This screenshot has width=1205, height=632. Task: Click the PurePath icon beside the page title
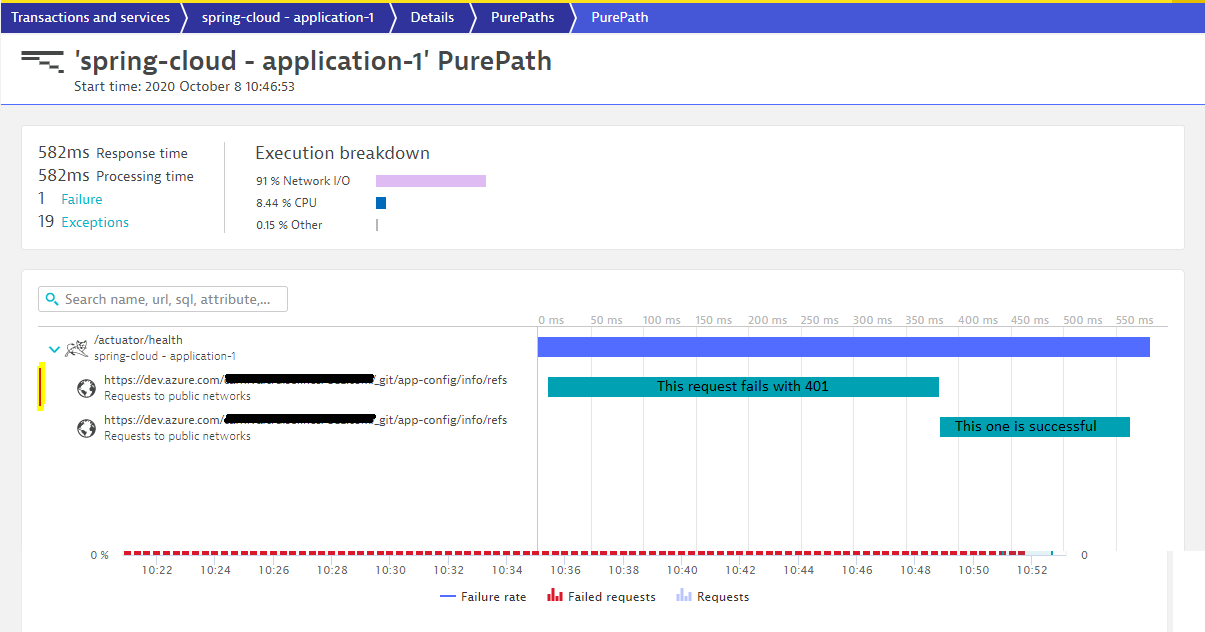click(44, 62)
